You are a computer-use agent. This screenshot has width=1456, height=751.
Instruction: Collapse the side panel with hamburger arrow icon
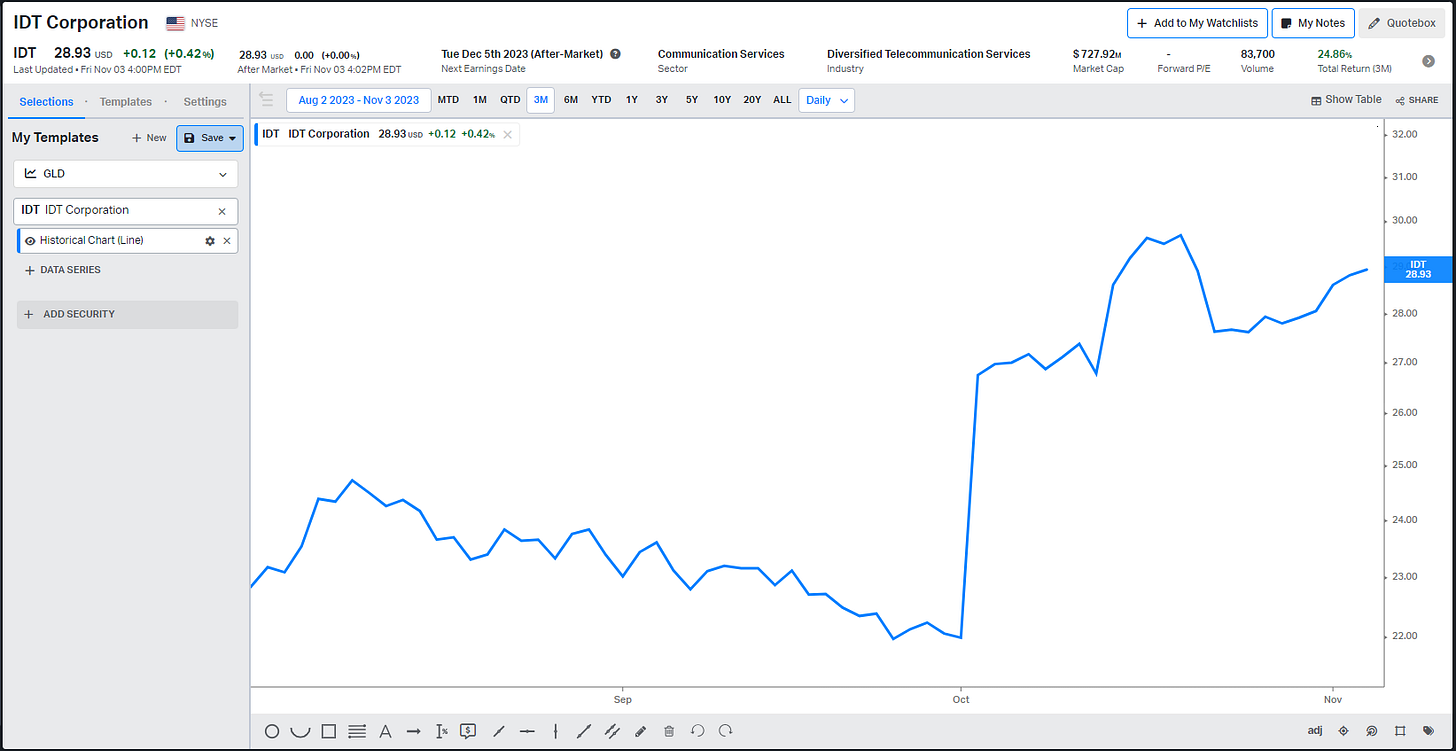point(266,99)
